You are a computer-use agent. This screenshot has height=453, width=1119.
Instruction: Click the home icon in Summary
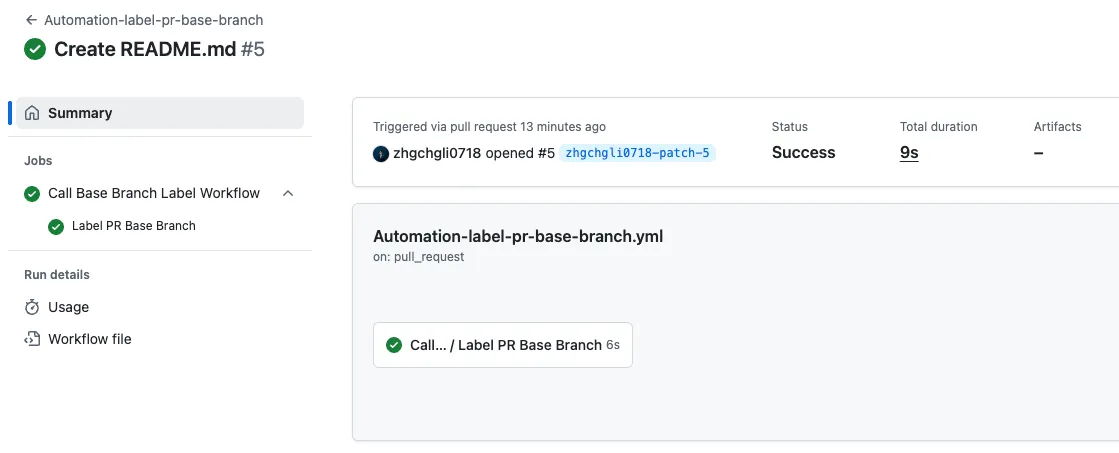(x=33, y=113)
